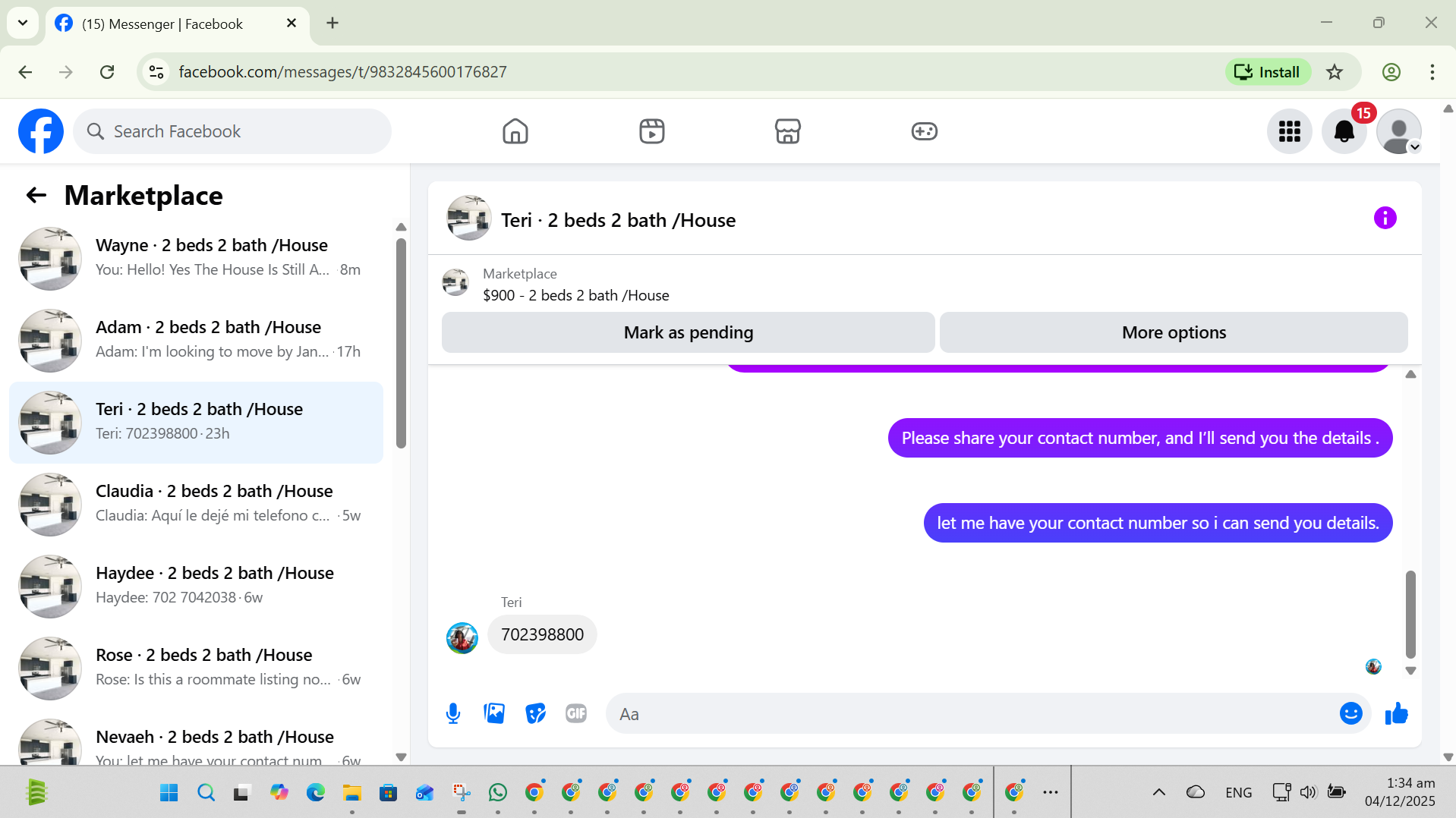
Task: Open Windows taskbar search
Action: coord(206,792)
